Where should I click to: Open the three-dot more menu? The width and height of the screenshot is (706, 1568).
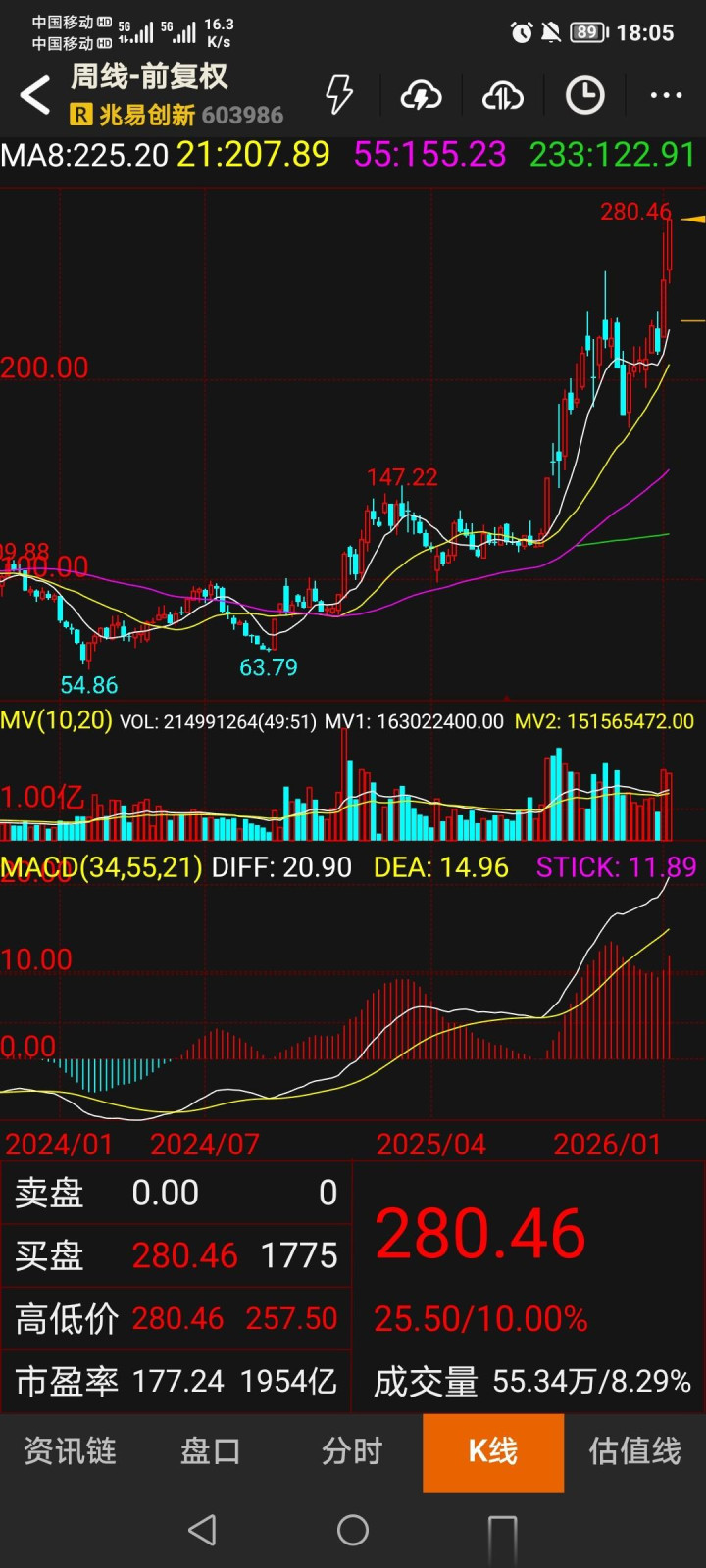[666, 95]
